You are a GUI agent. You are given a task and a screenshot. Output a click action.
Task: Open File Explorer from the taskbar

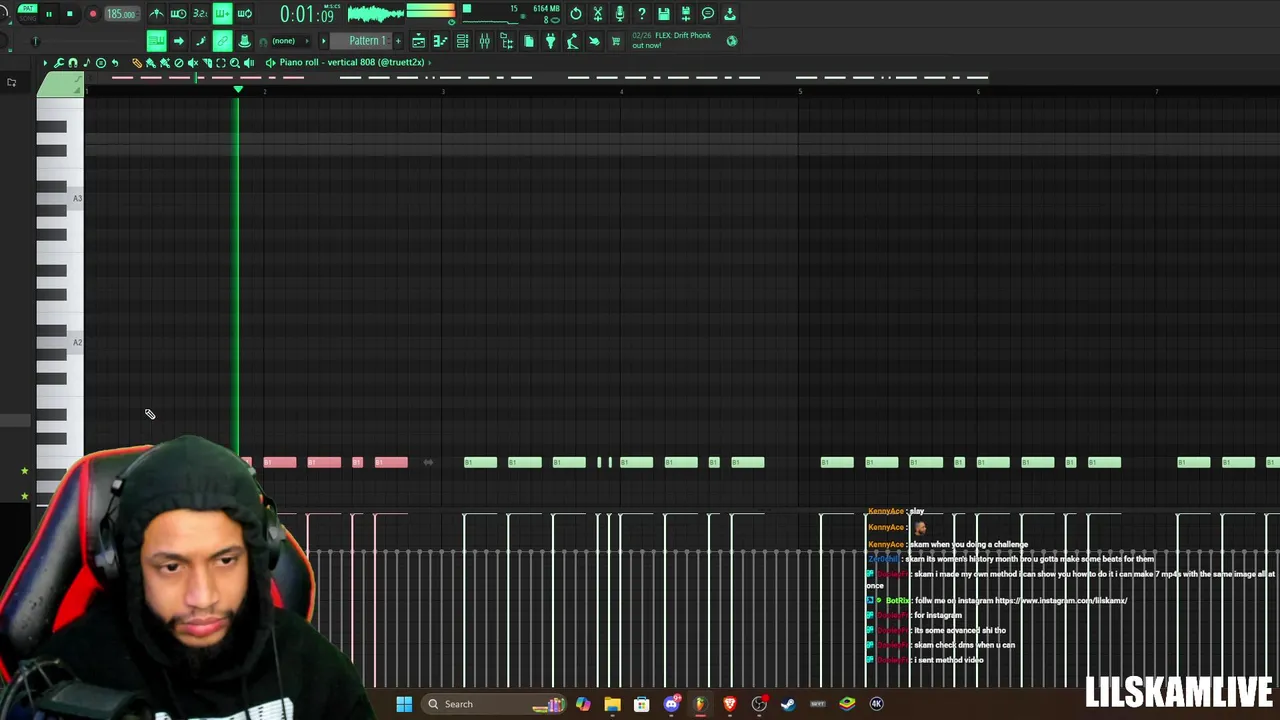tap(612, 704)
